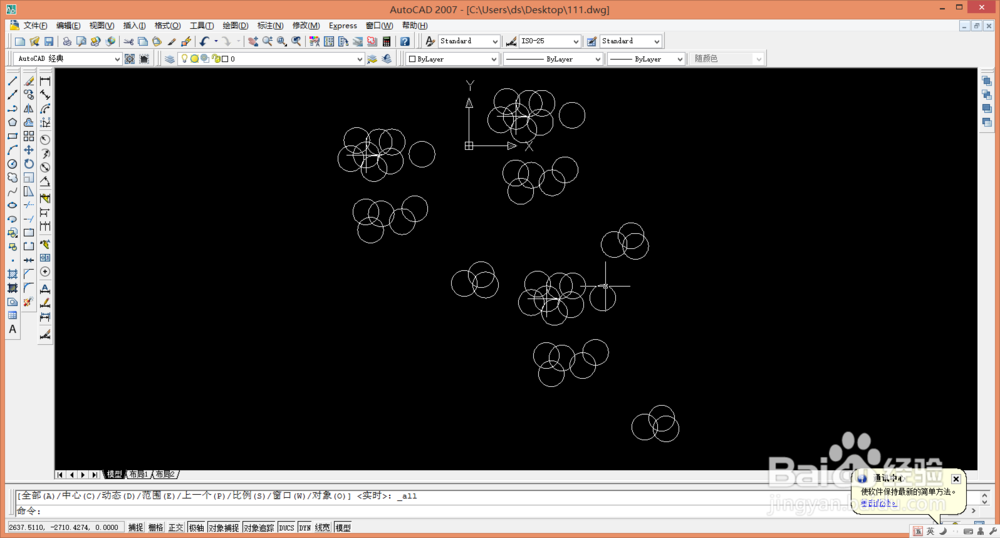Open the ByLayer lineweight dropdown

tap(646, 59)
